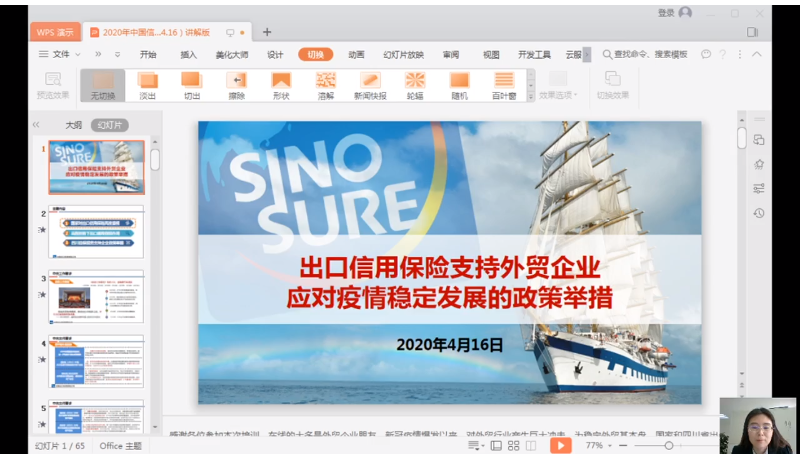Apply the 百叶窗 blinds transition

(504, 85)
